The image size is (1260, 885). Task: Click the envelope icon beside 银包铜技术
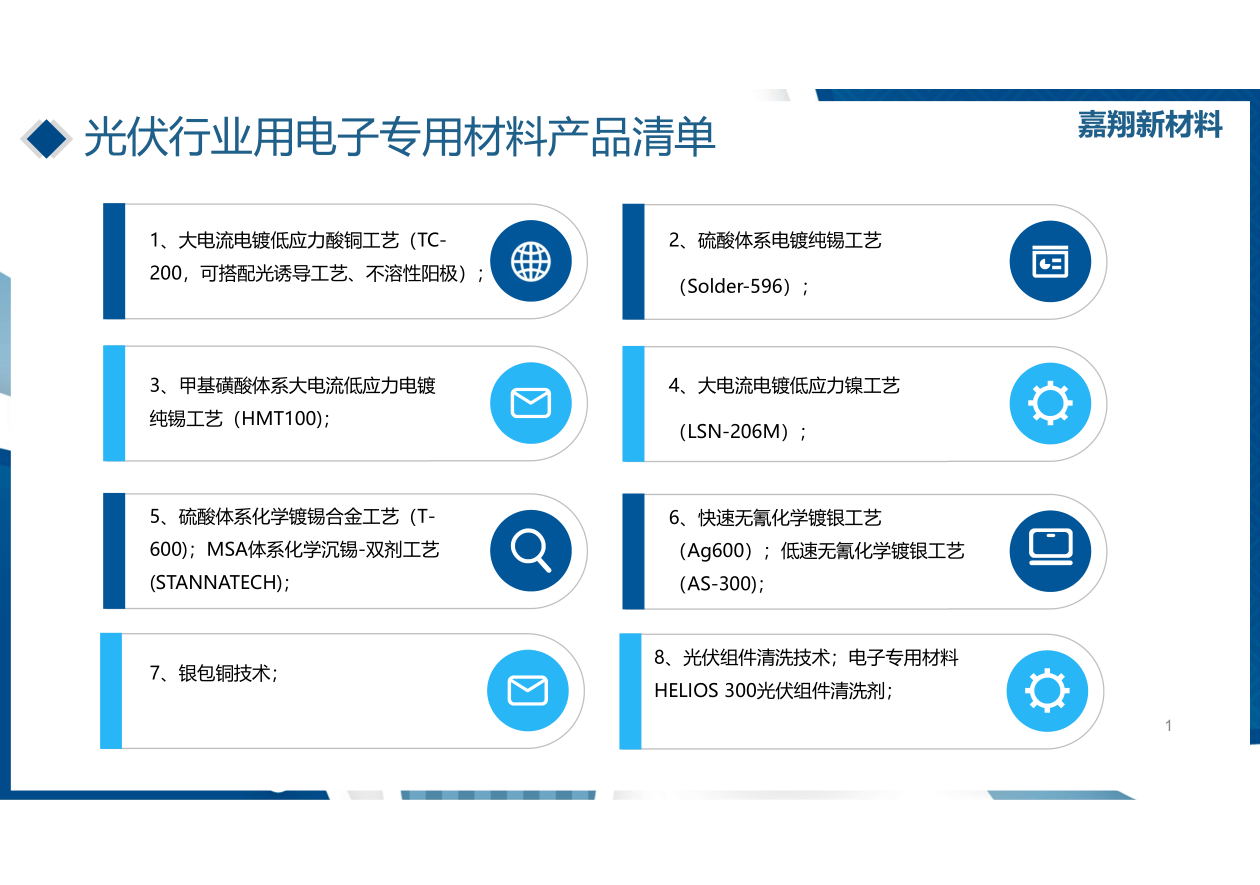pyautogui.click(x=527, y=691)
